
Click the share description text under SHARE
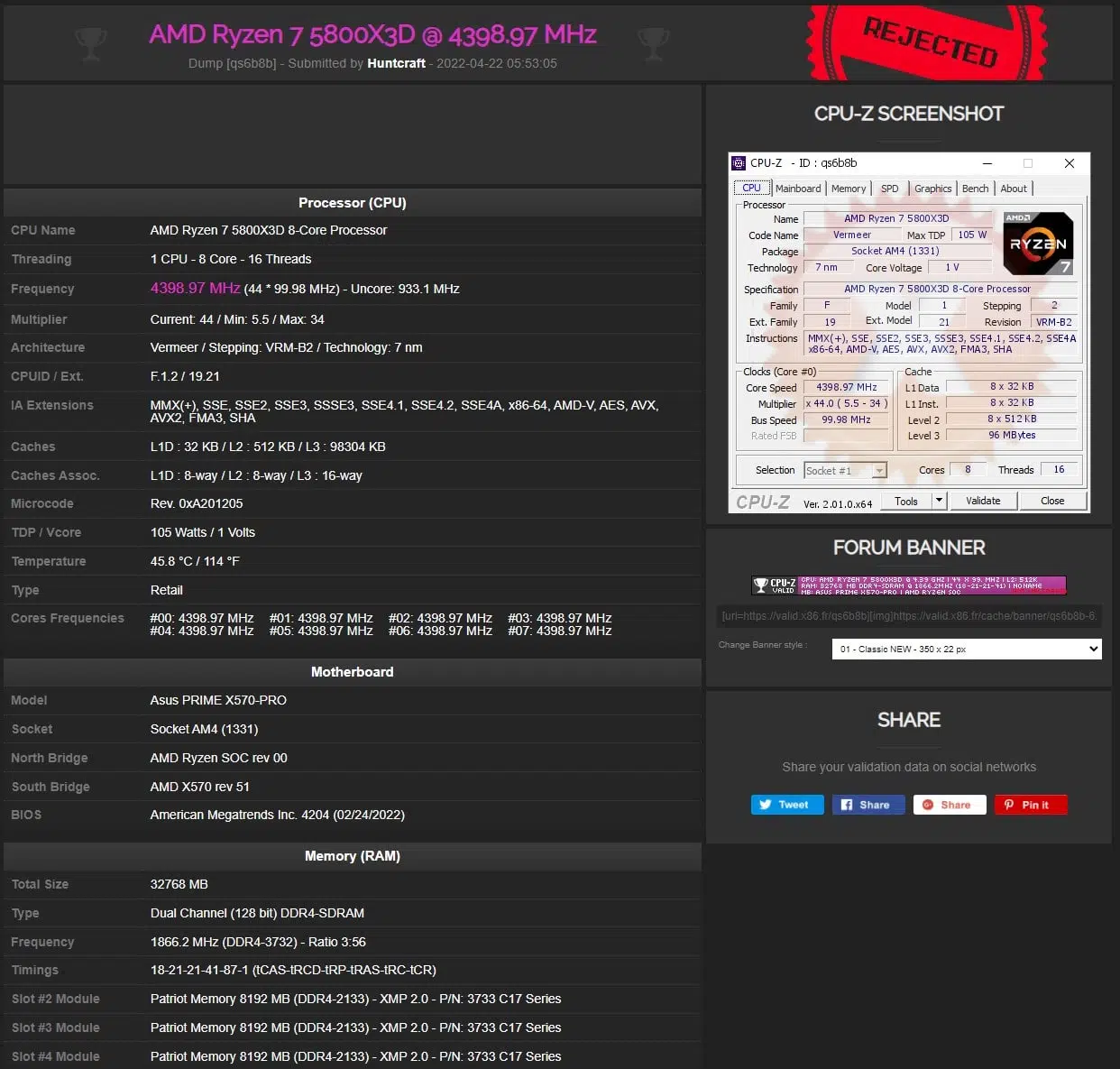click(x=909, y=767)
